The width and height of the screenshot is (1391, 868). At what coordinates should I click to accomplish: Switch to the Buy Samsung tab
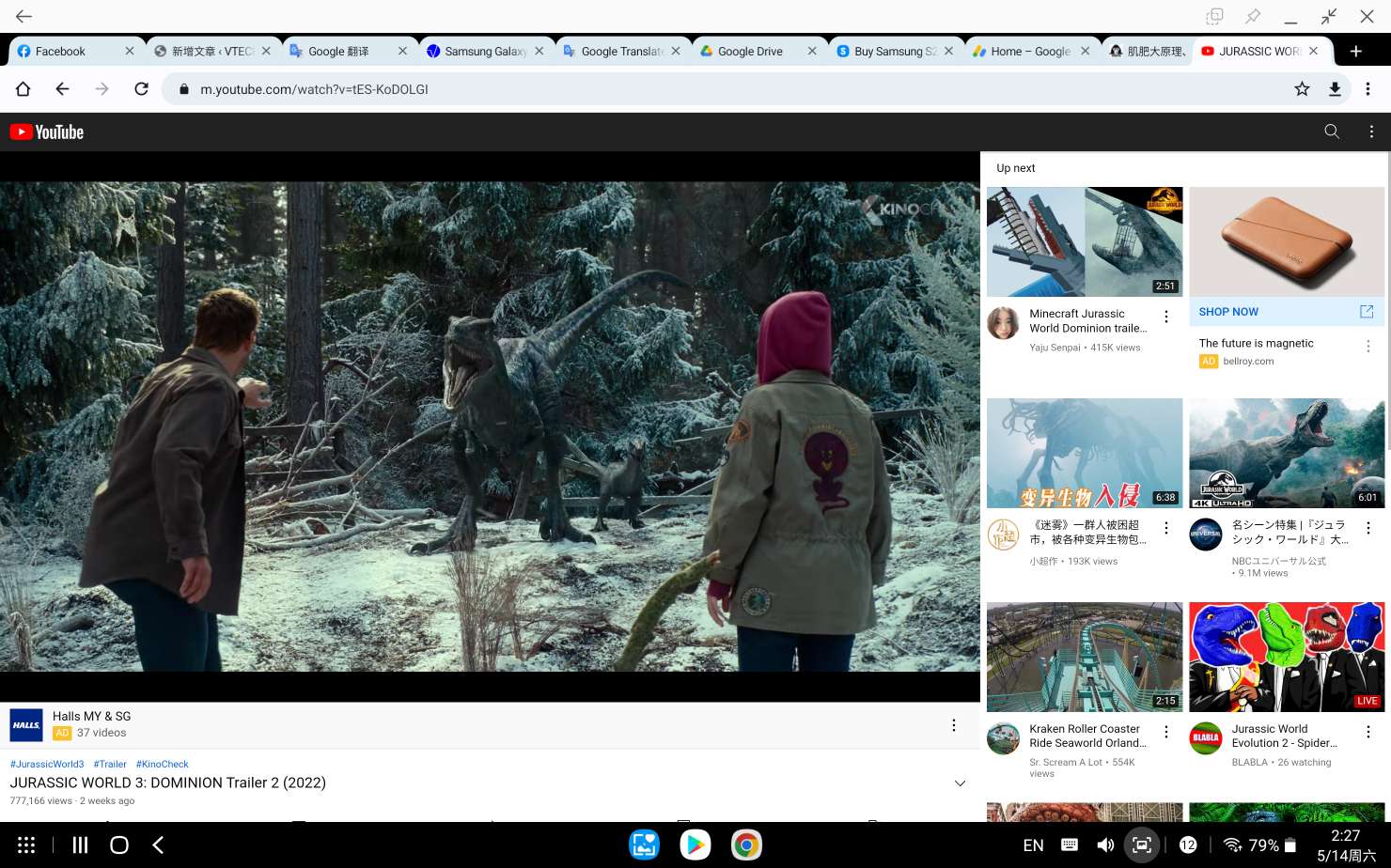[x=895, y=52]
